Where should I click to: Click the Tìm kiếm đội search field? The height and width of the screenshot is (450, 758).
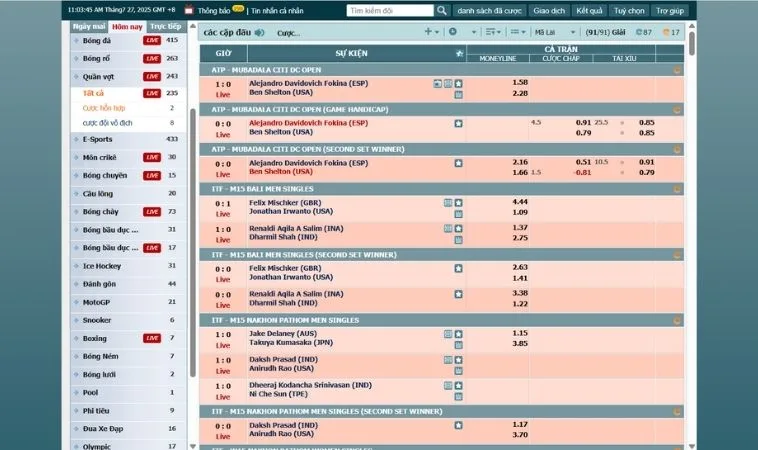point(389,10)
